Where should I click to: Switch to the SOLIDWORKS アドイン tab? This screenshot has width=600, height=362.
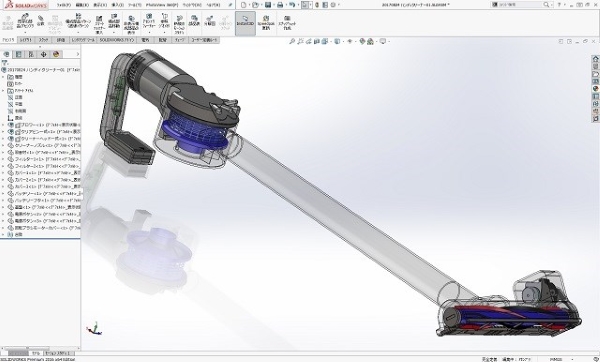tap(117, 40)
